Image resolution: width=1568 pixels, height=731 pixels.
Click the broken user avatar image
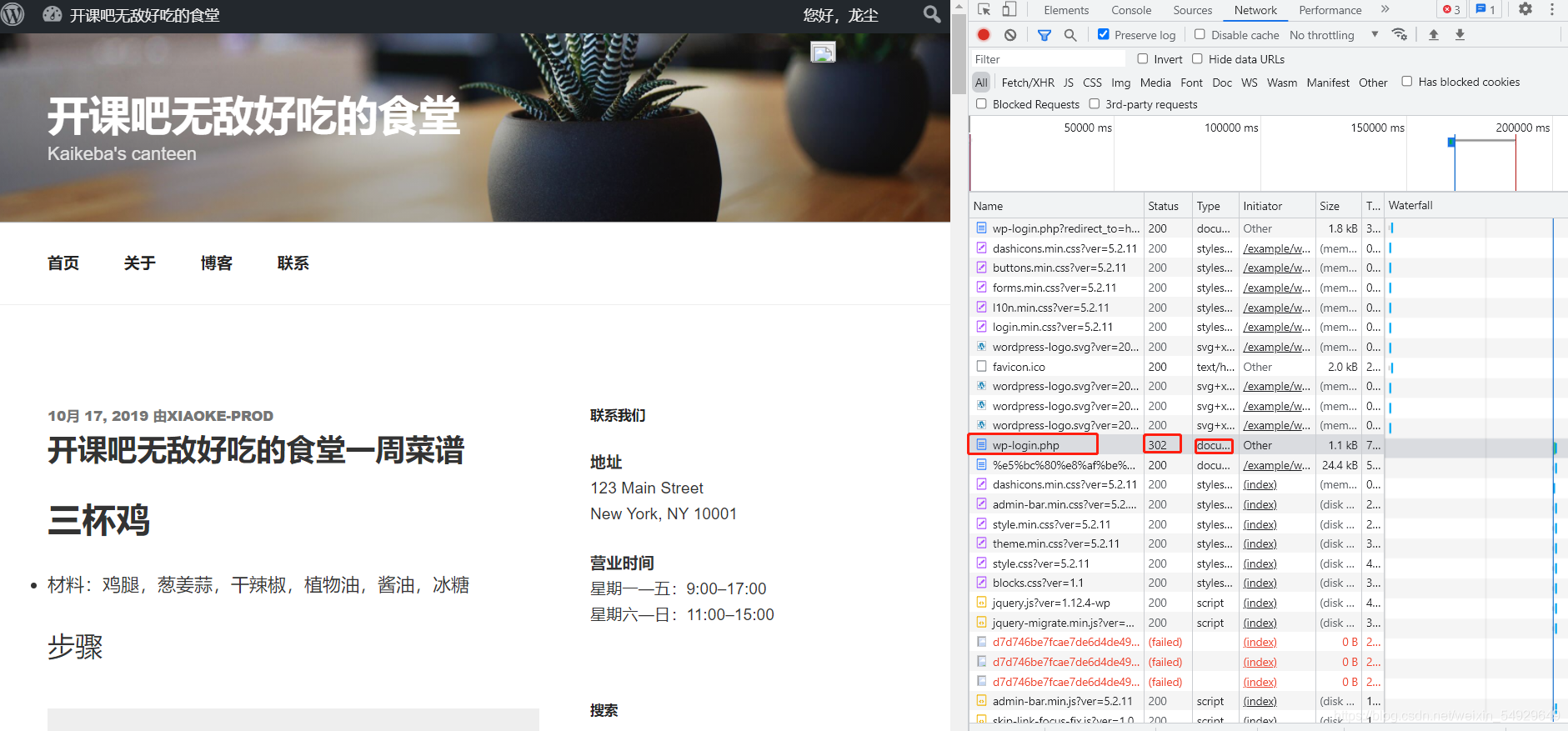823,53
